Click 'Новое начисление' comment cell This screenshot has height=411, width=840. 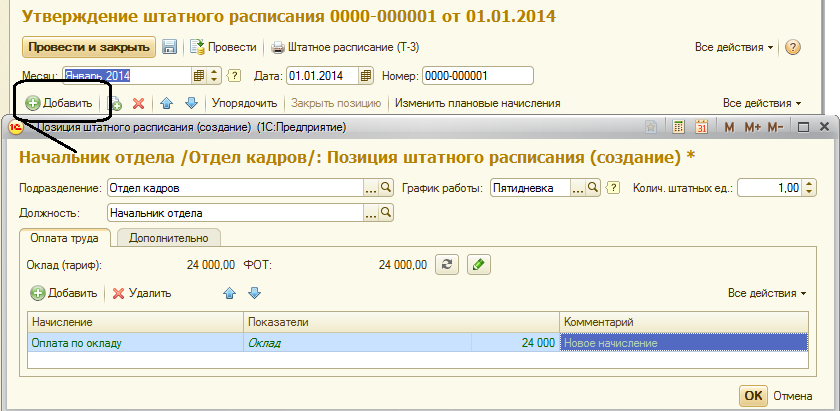(x=684, y=342)
